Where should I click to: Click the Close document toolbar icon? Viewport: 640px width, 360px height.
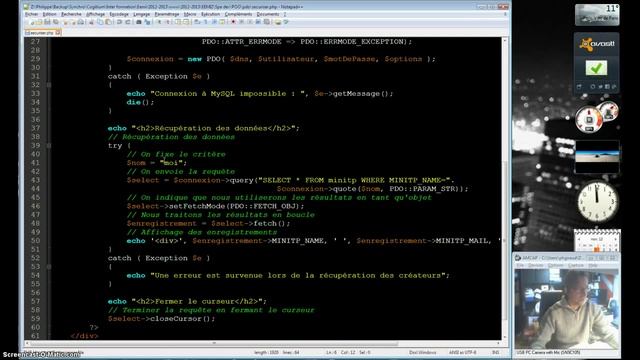click(66, 22)
